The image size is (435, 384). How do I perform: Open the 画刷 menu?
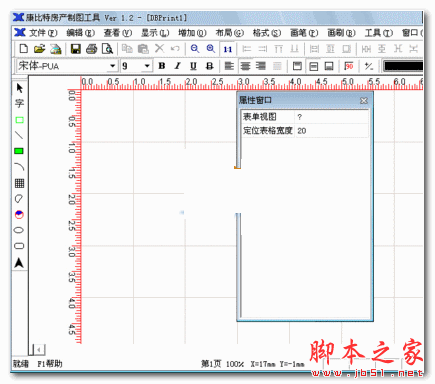(x=341, y=33)
